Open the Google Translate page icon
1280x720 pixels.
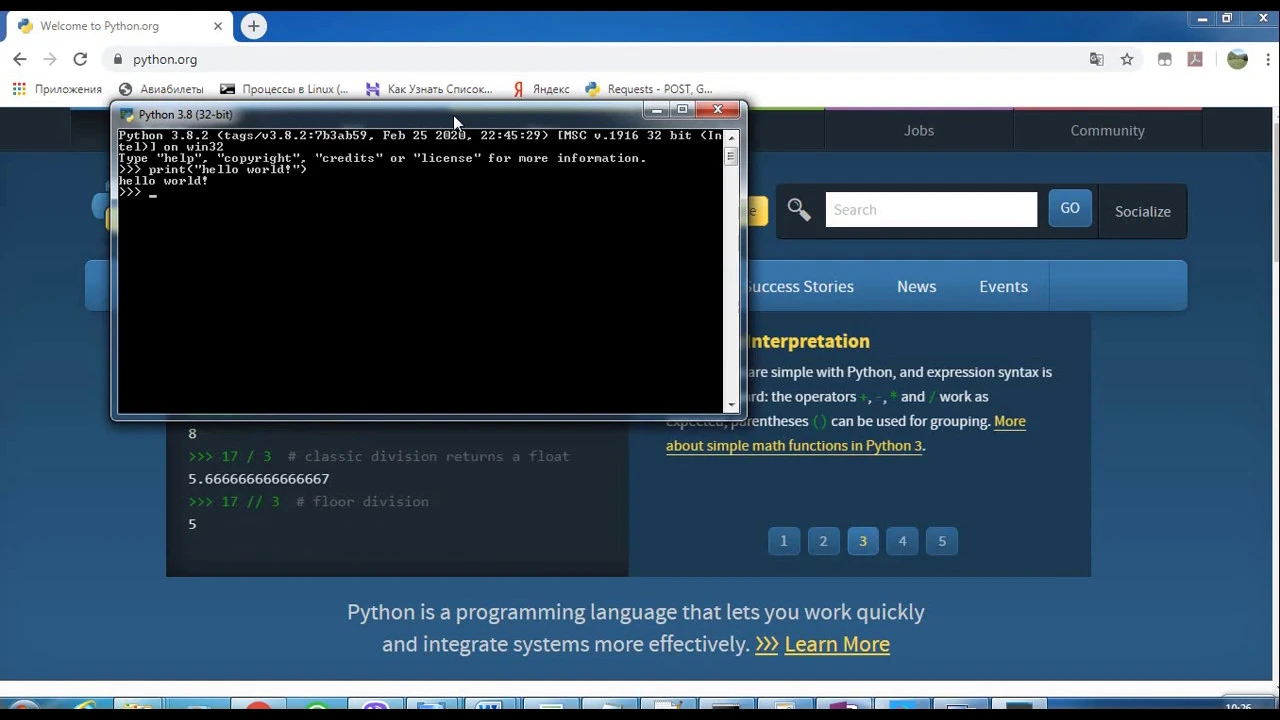1097,59
